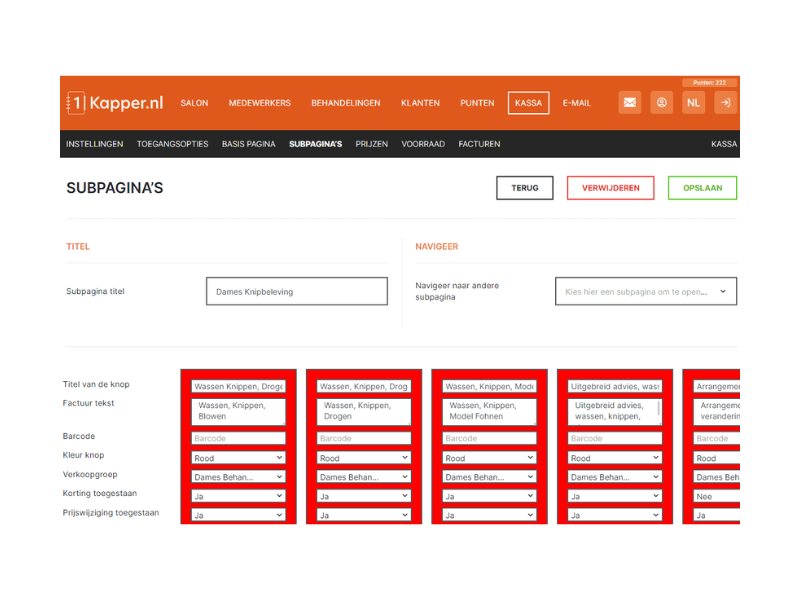Go to INSTELLINGEN tab
800x600 pixels.
pyautogui.click(x=94, y=144)
